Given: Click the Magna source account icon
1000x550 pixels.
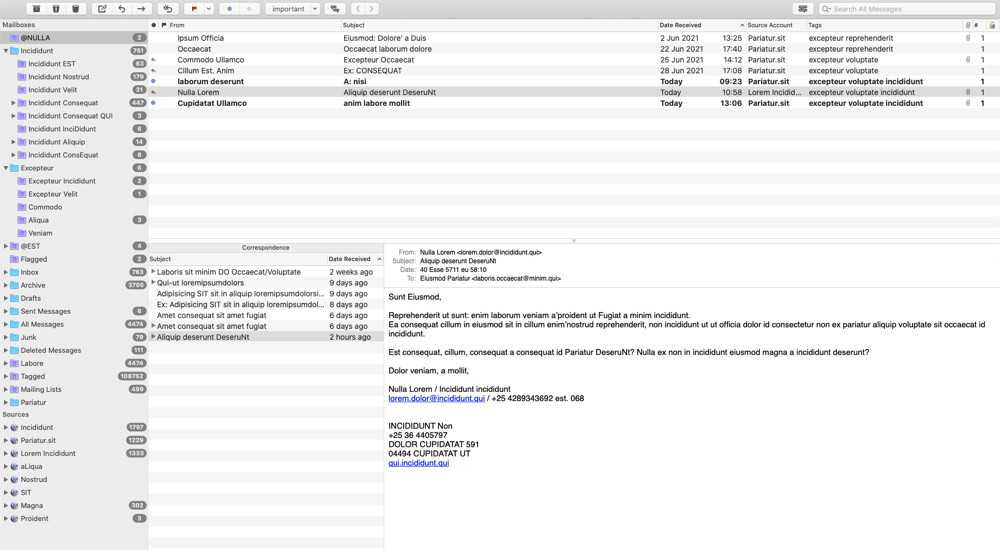Looking at the screenshot, I should pyautogui.click(x=14, y=505).
